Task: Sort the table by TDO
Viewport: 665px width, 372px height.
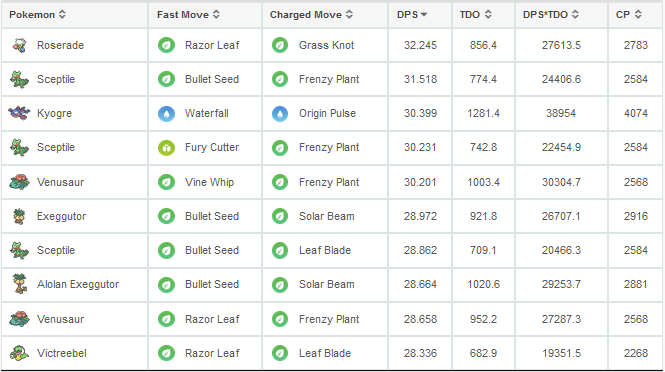Action: pos(475,14)
